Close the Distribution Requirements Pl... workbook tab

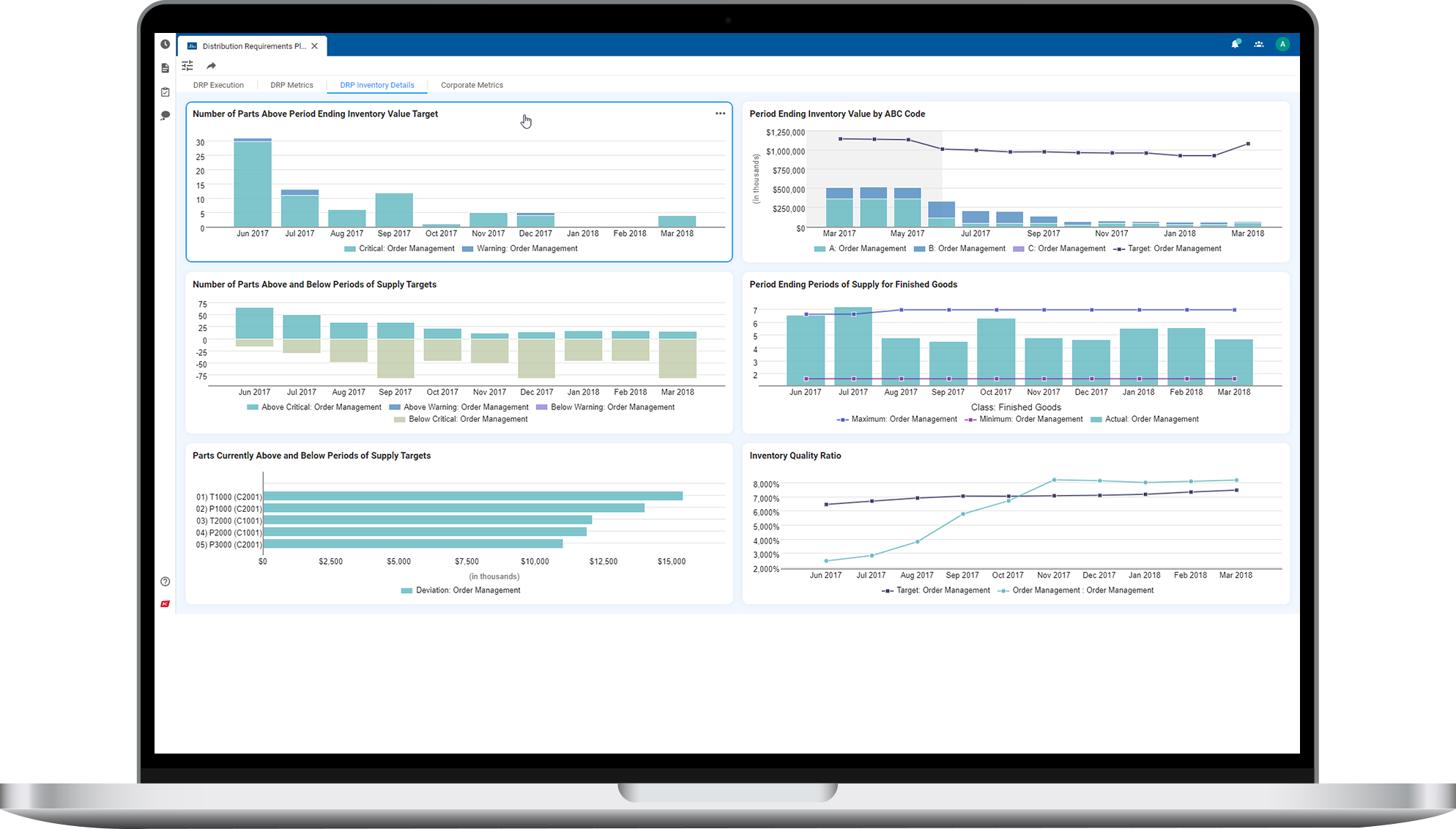coord(315,45)
